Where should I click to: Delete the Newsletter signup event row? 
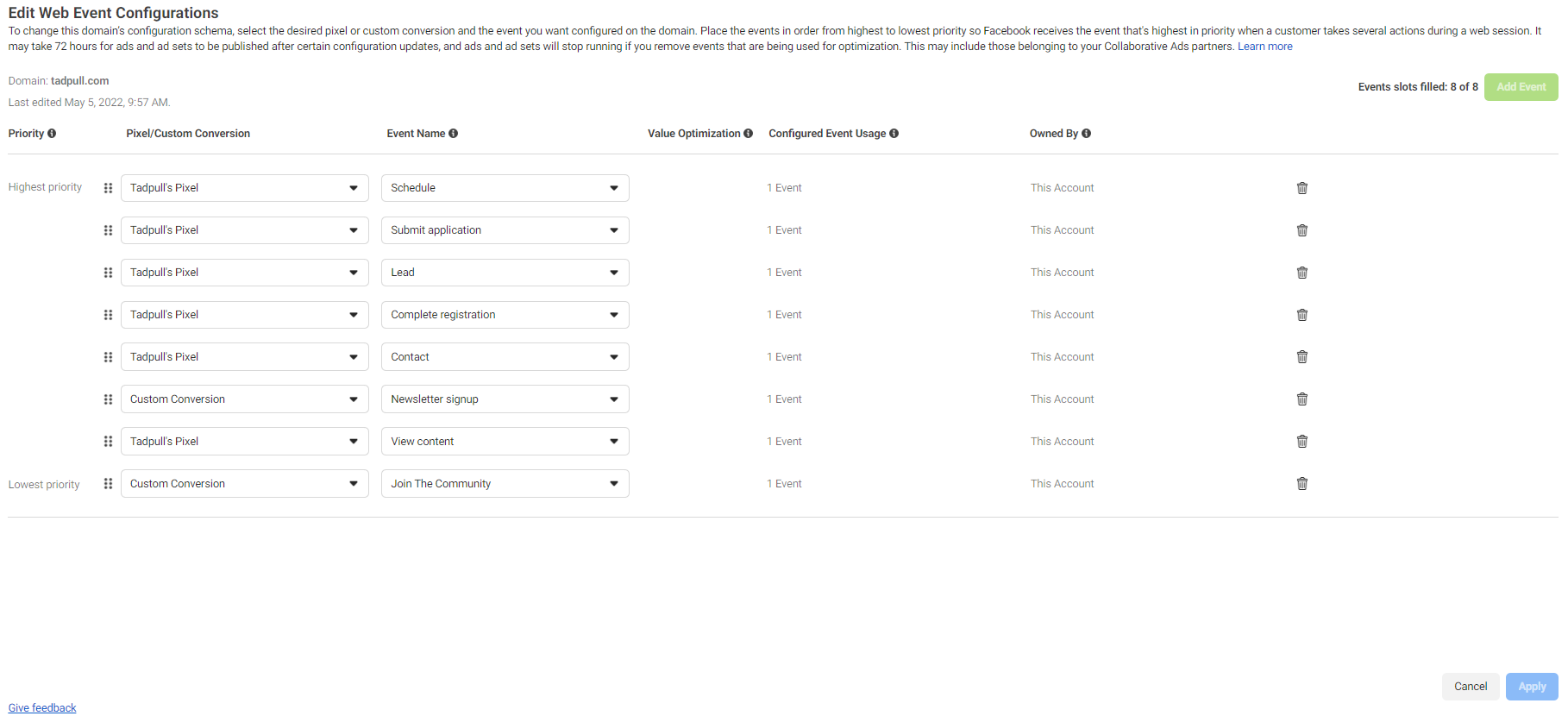tap(1302, 399)
